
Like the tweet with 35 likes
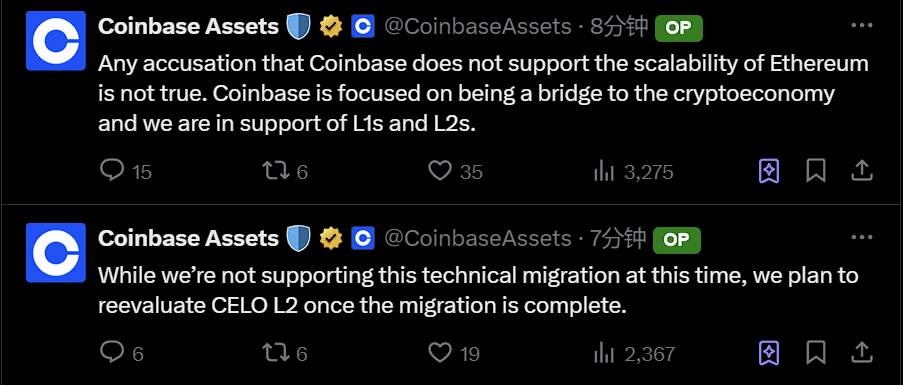(441, 171)
